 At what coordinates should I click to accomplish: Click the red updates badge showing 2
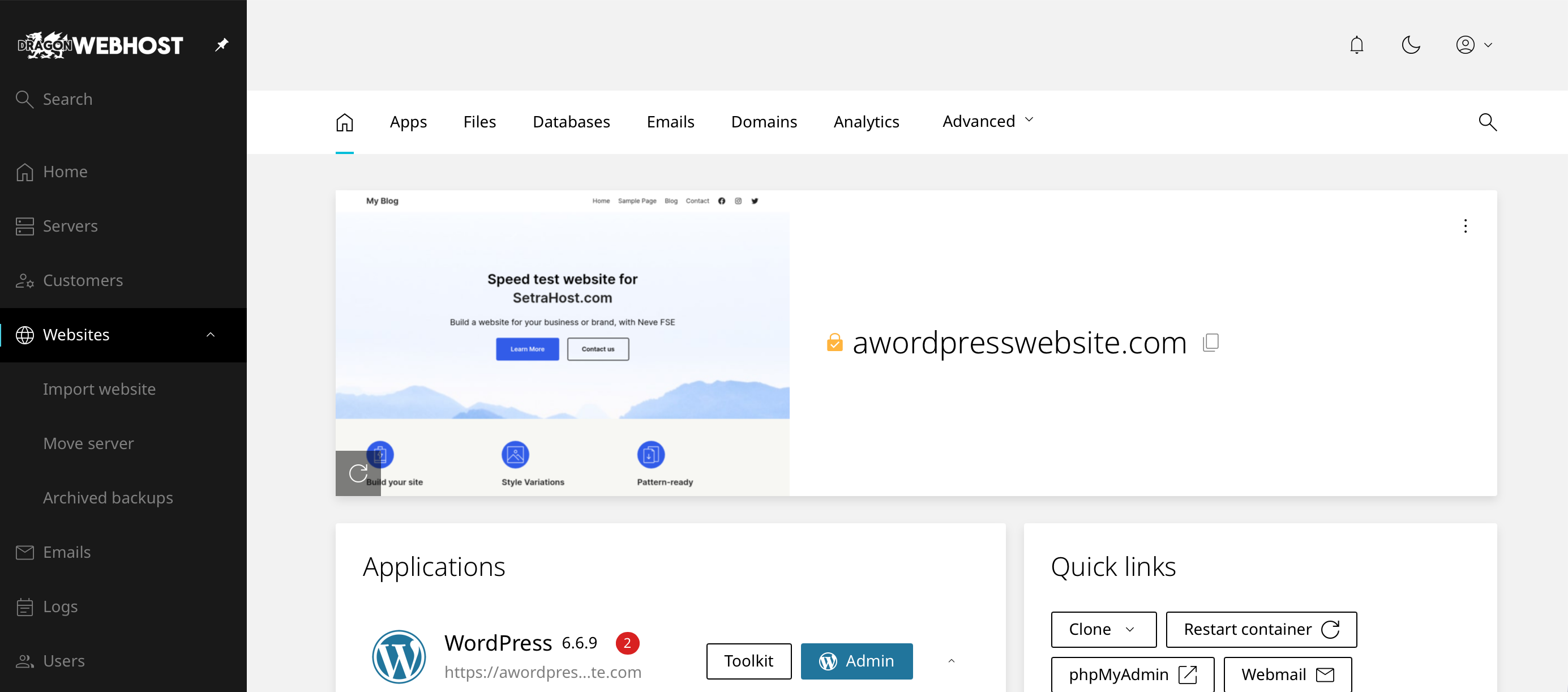[627, 643]
